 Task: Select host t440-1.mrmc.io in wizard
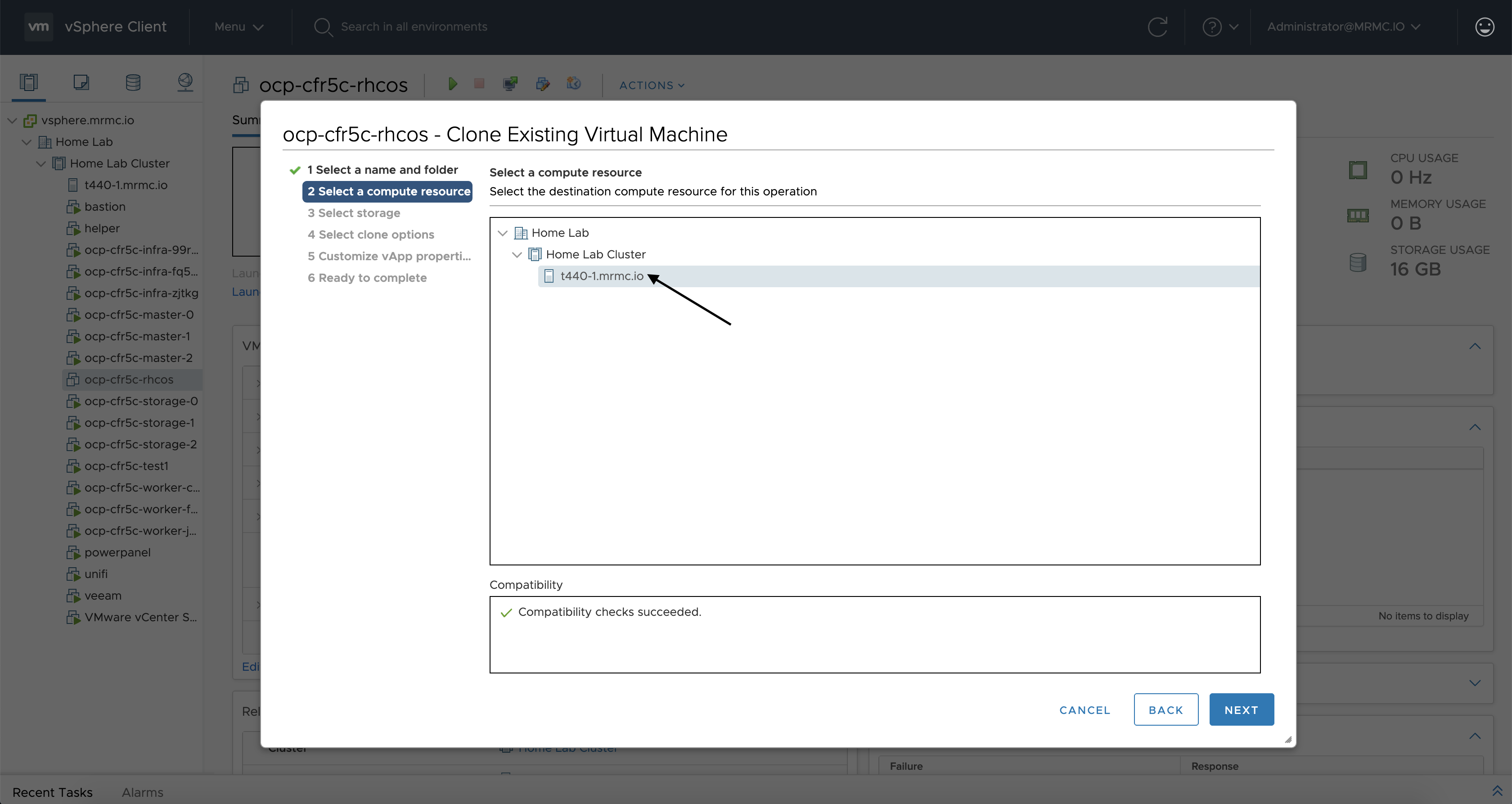coord(602,276)
